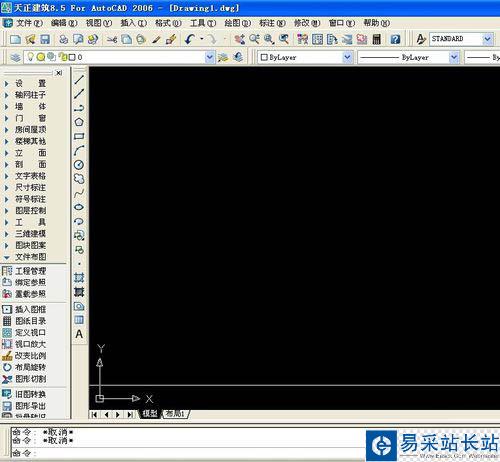Click the Print icon
The width and height of the screenshot is (500, 462).
pyautogui.click(x=63, y=40)
